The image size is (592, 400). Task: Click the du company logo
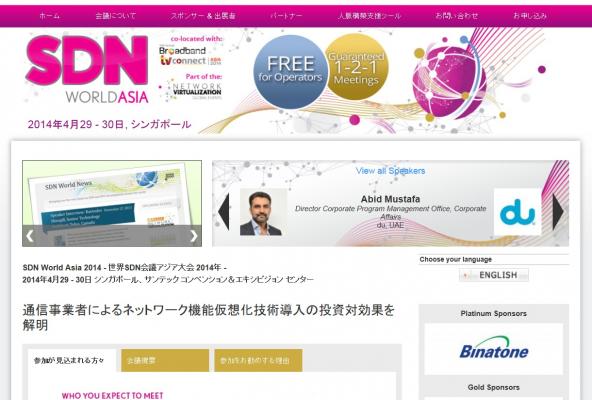tap(518, 212)
